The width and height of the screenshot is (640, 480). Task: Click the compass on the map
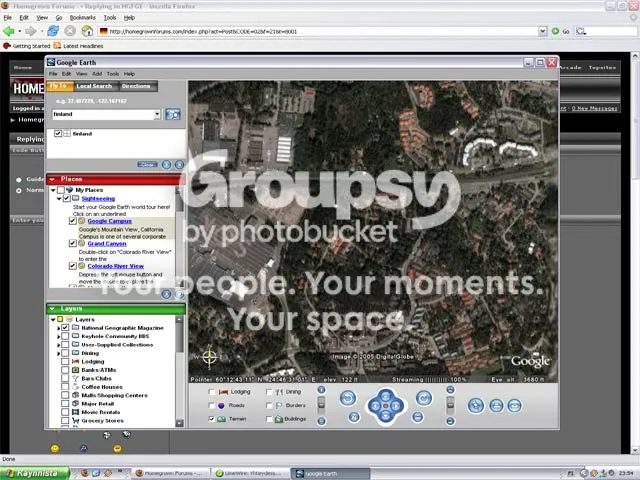[210, 357]
